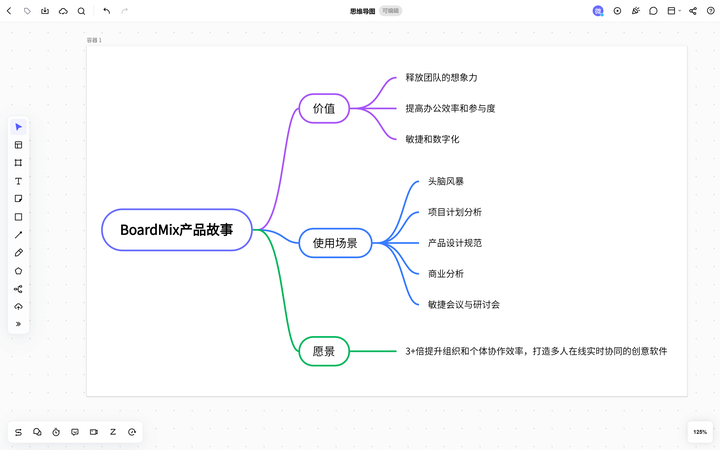Select the pointer selection tool
The image size is (720, 450).
18,127
